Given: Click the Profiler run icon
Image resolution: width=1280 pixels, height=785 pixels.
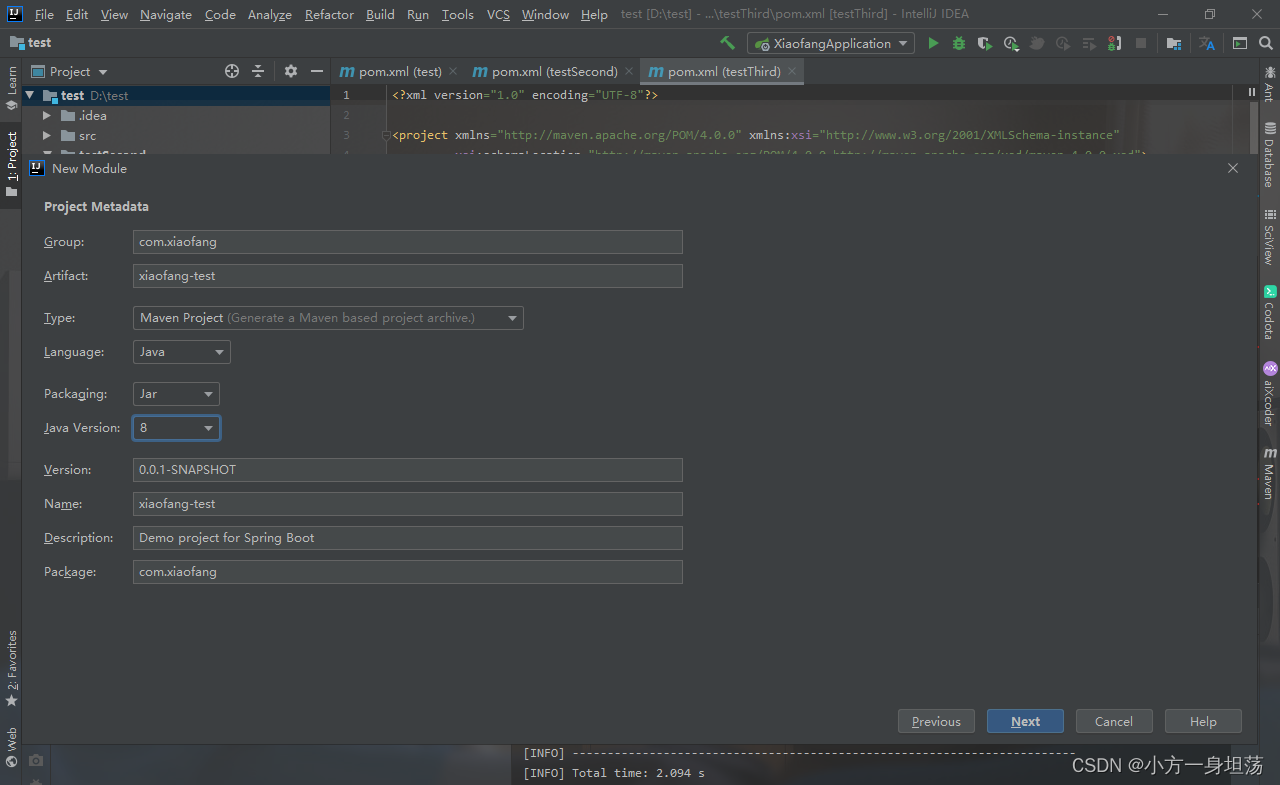Looking at the screenshot, I should [x=1011, y=43].
